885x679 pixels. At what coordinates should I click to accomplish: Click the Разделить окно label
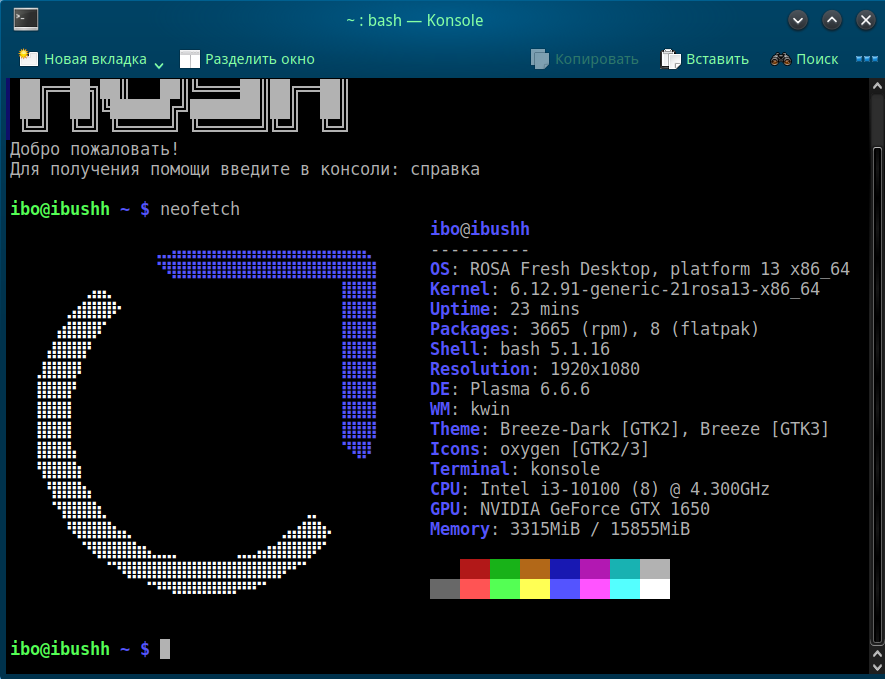(x=260, y=59)
